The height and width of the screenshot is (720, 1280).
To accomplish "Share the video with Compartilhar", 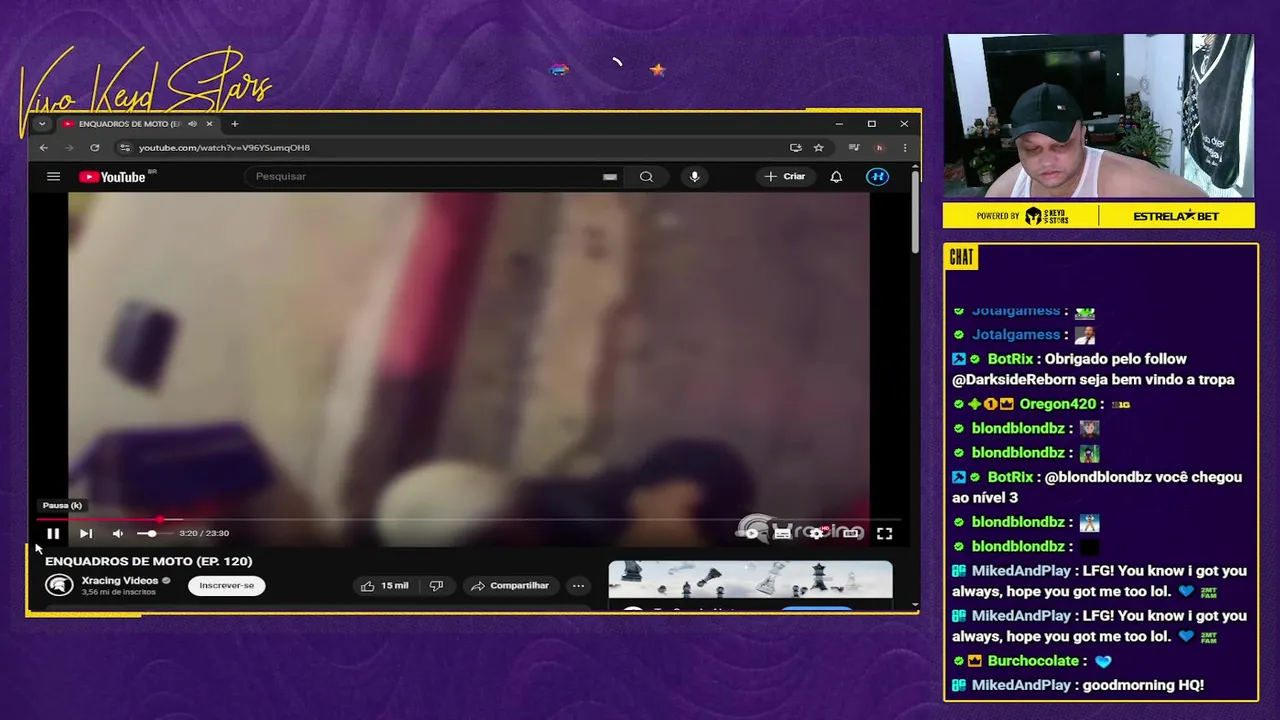I will (510, 585).
